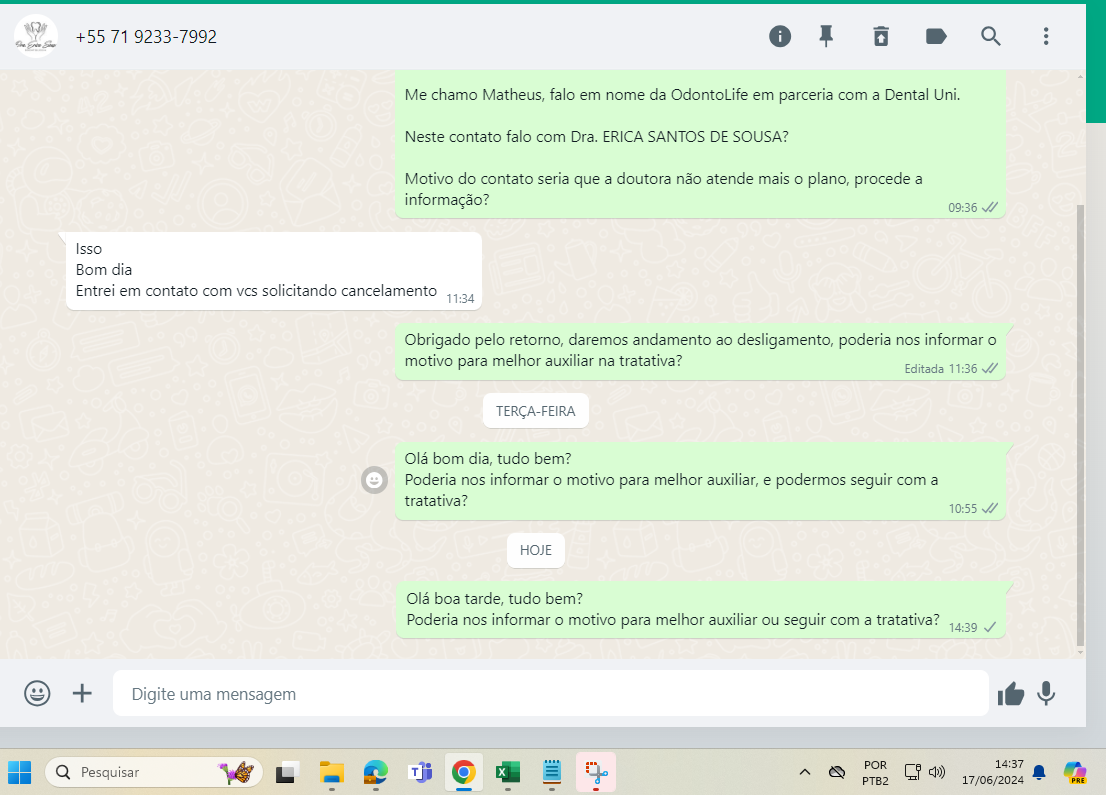Open Notepad app on taskbar

552,772
